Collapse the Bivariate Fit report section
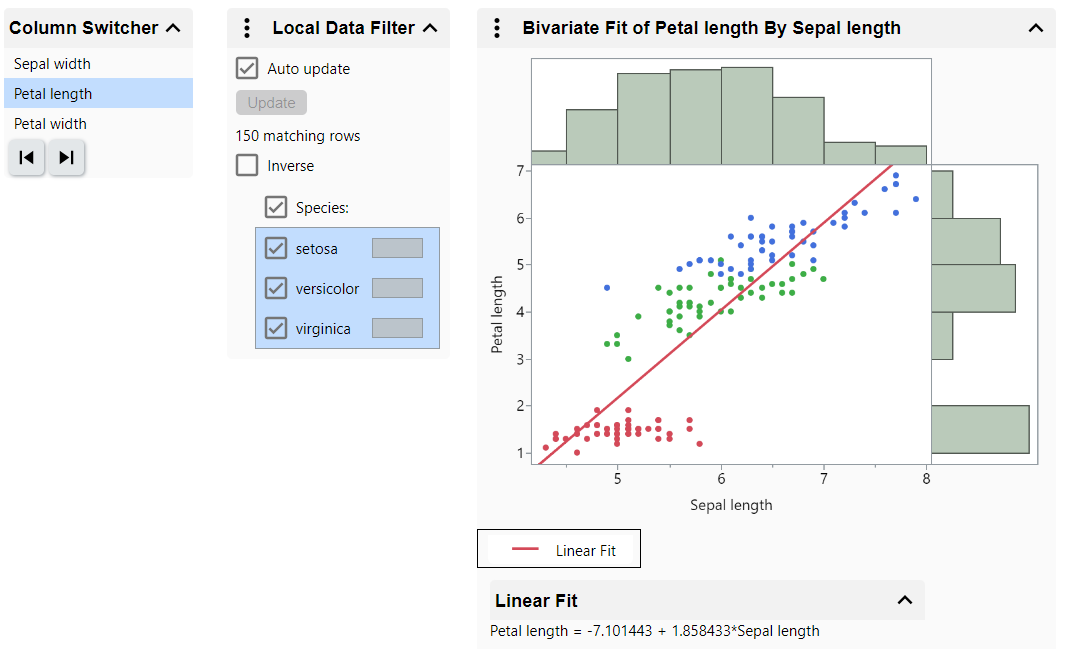Image resolution: width=1066 pixels, height=649 pixels. (x=1035, y=28)
